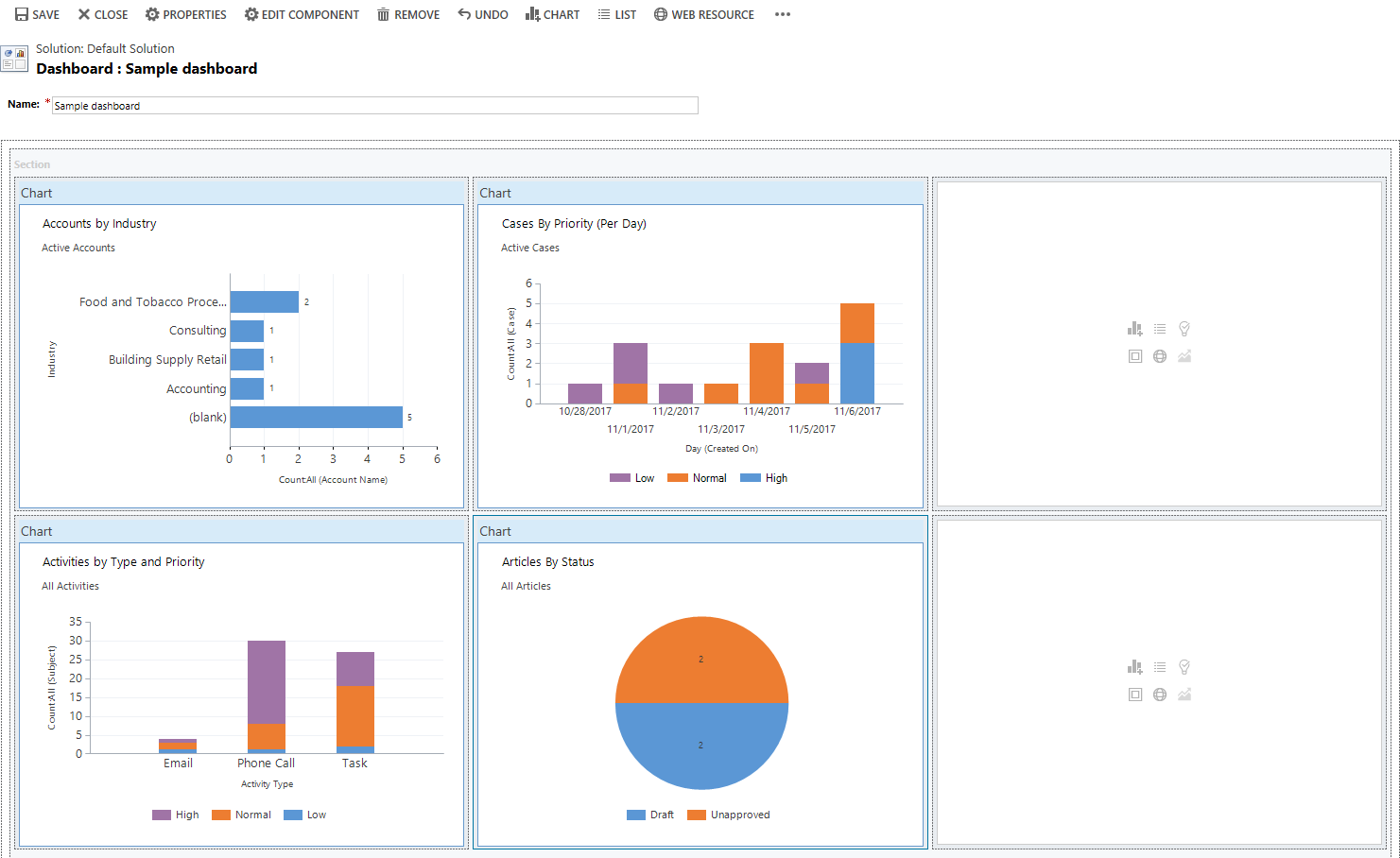Insert Power BI tile using the trend chart icon
The height and width of the screenshot is (858, 1400).
(1184, 355)
